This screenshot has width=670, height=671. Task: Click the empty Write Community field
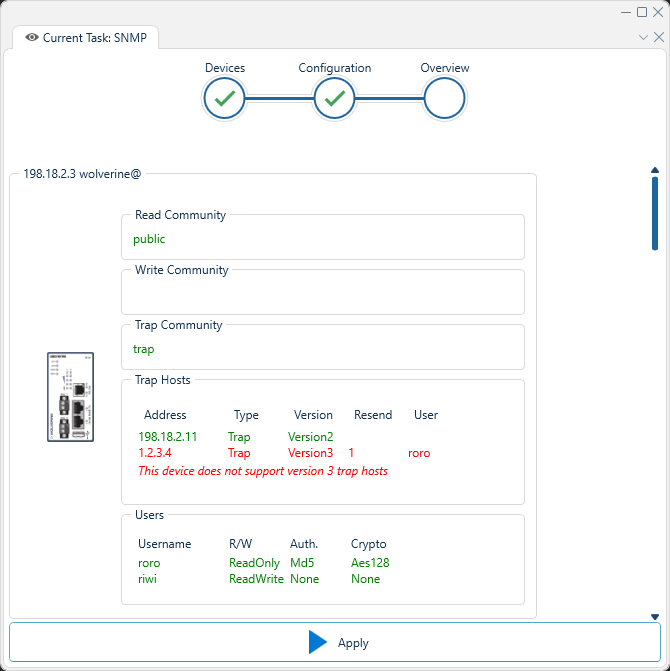click(323, 294)
